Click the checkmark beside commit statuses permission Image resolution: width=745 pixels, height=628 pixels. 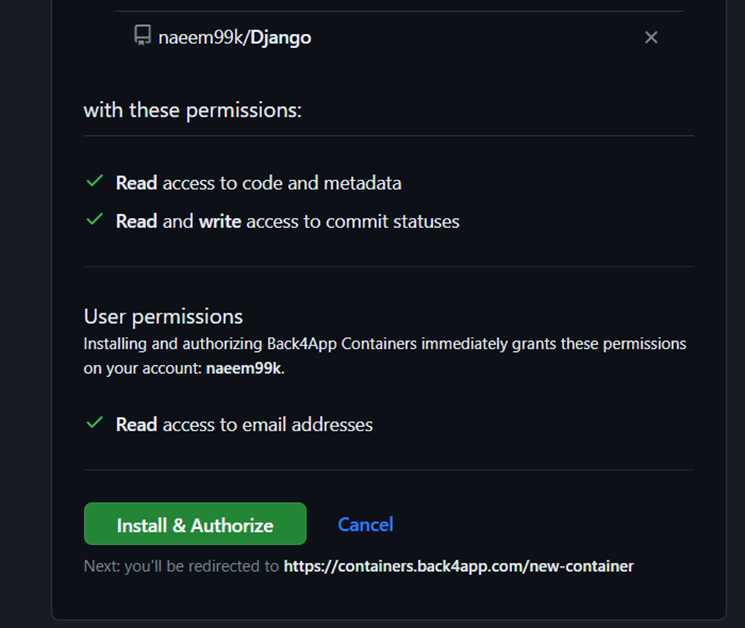point(95,220)
